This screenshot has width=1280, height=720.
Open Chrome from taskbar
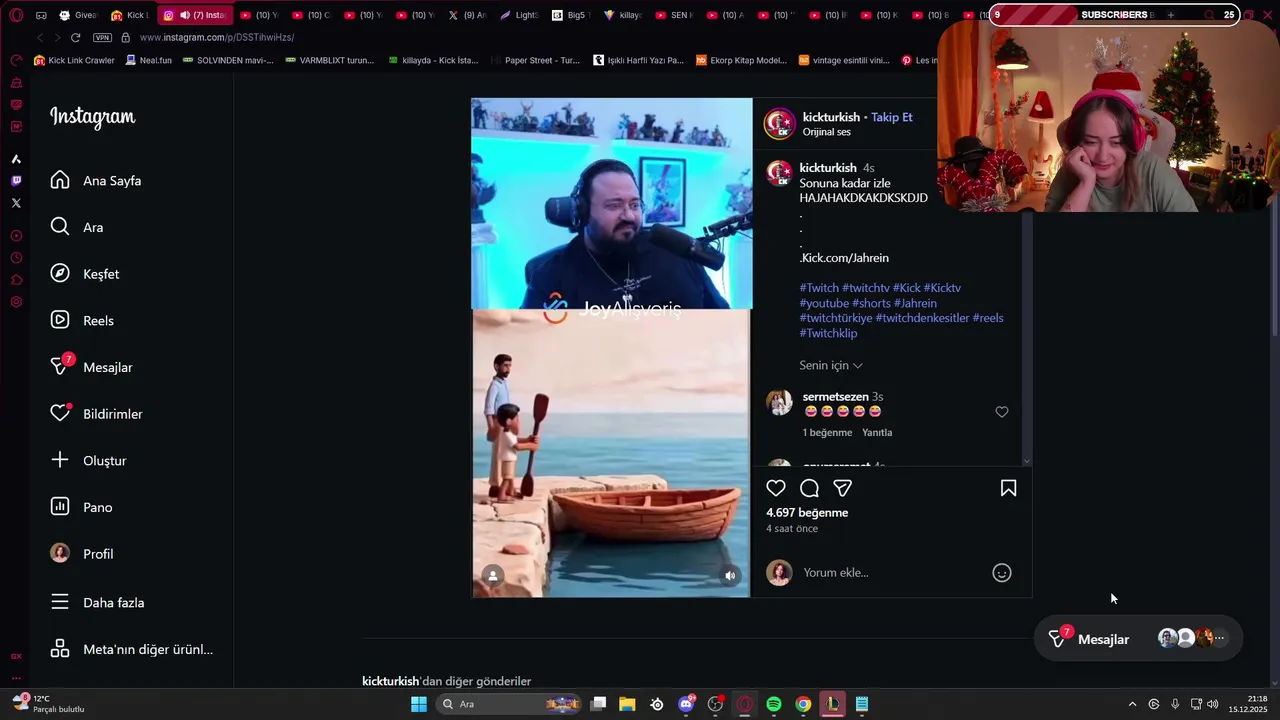point(803,704)
